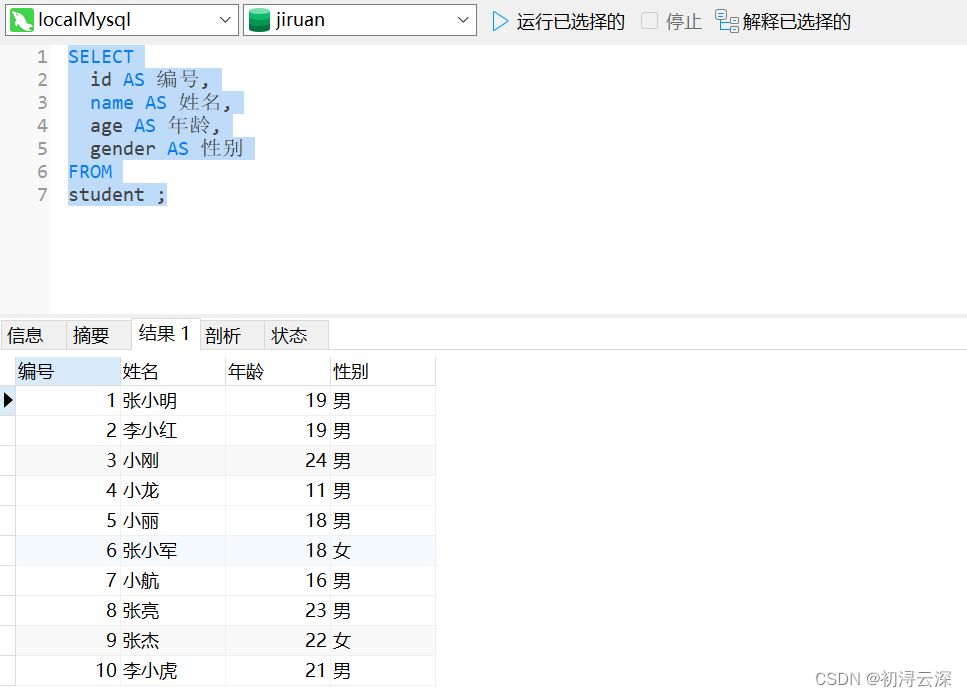Select the 编号 cell 8

click(x=68, y=611)
